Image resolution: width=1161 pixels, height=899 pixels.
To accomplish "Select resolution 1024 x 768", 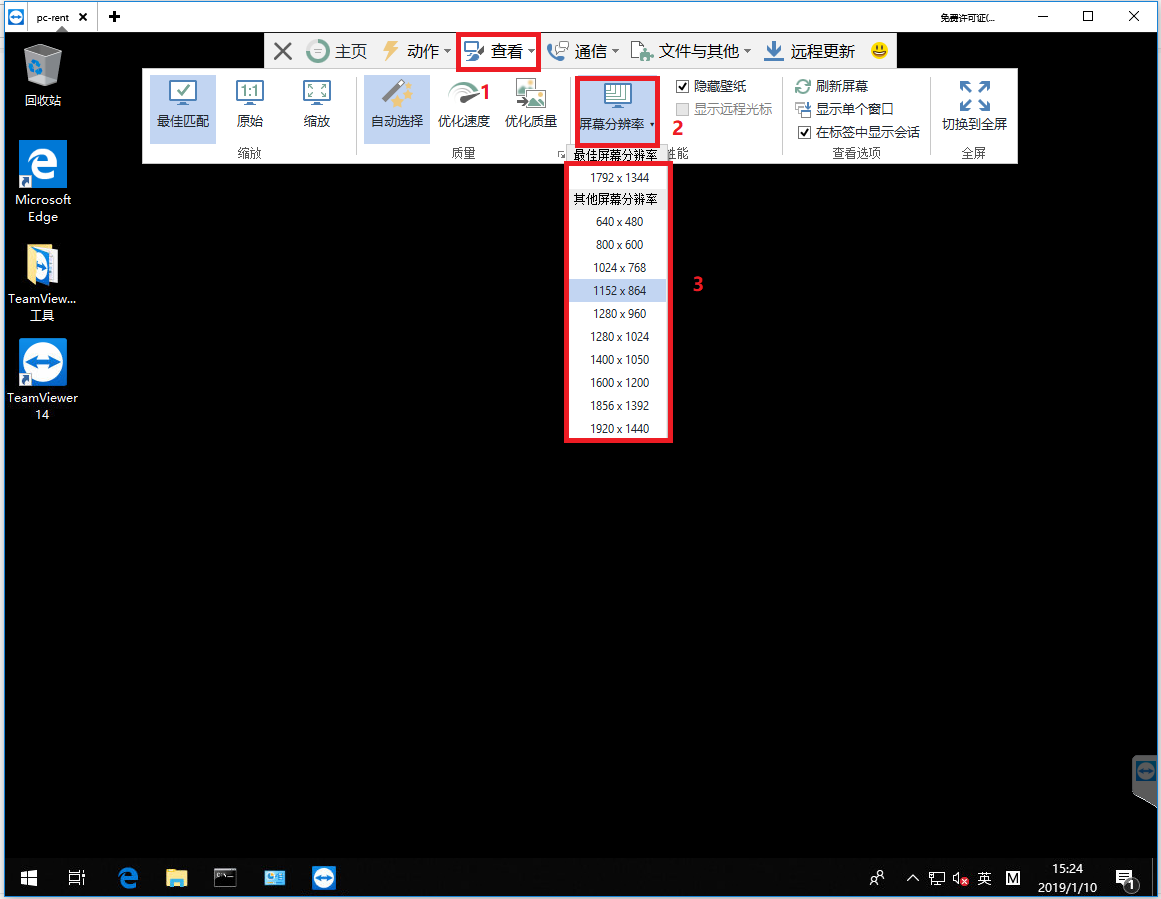I will (x=619, y=267).
